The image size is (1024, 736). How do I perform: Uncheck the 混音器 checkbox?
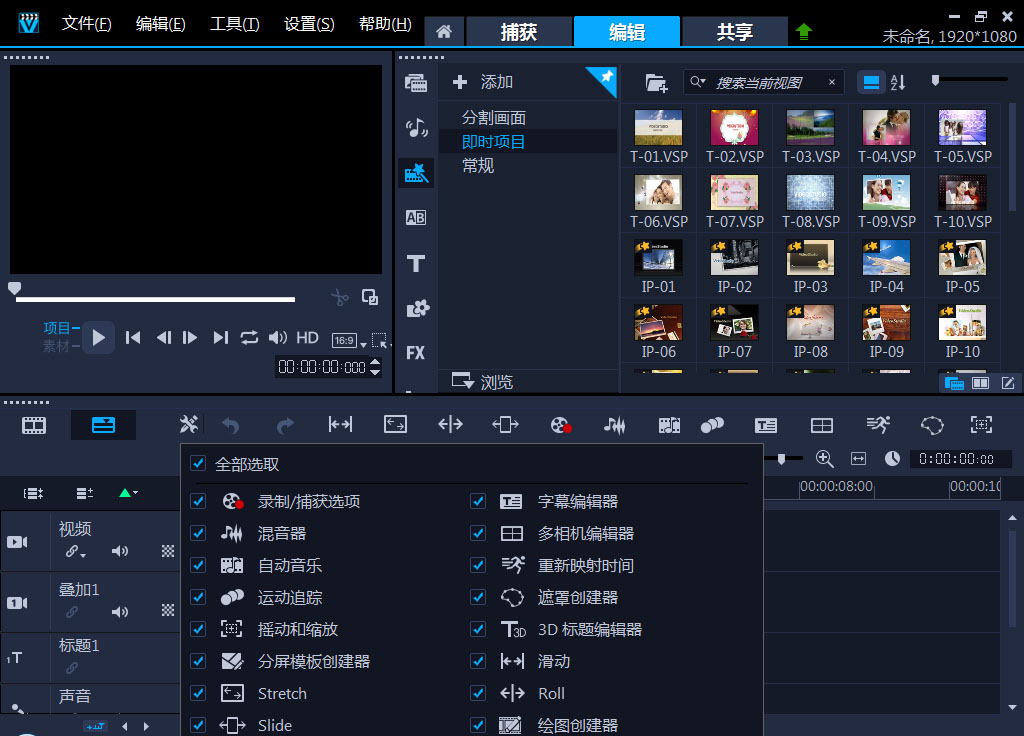(198, 533)
